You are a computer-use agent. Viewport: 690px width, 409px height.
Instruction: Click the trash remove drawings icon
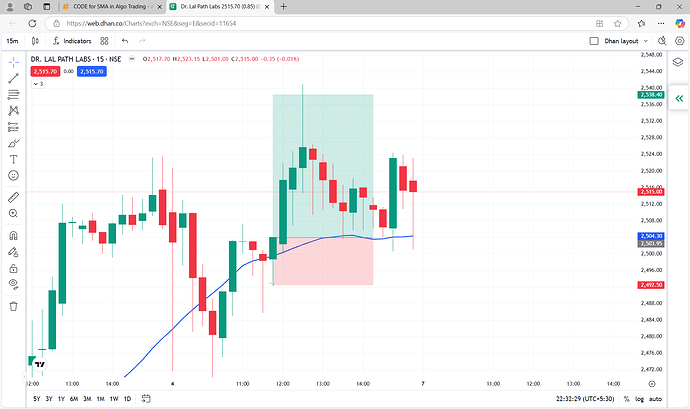[14, 306]
